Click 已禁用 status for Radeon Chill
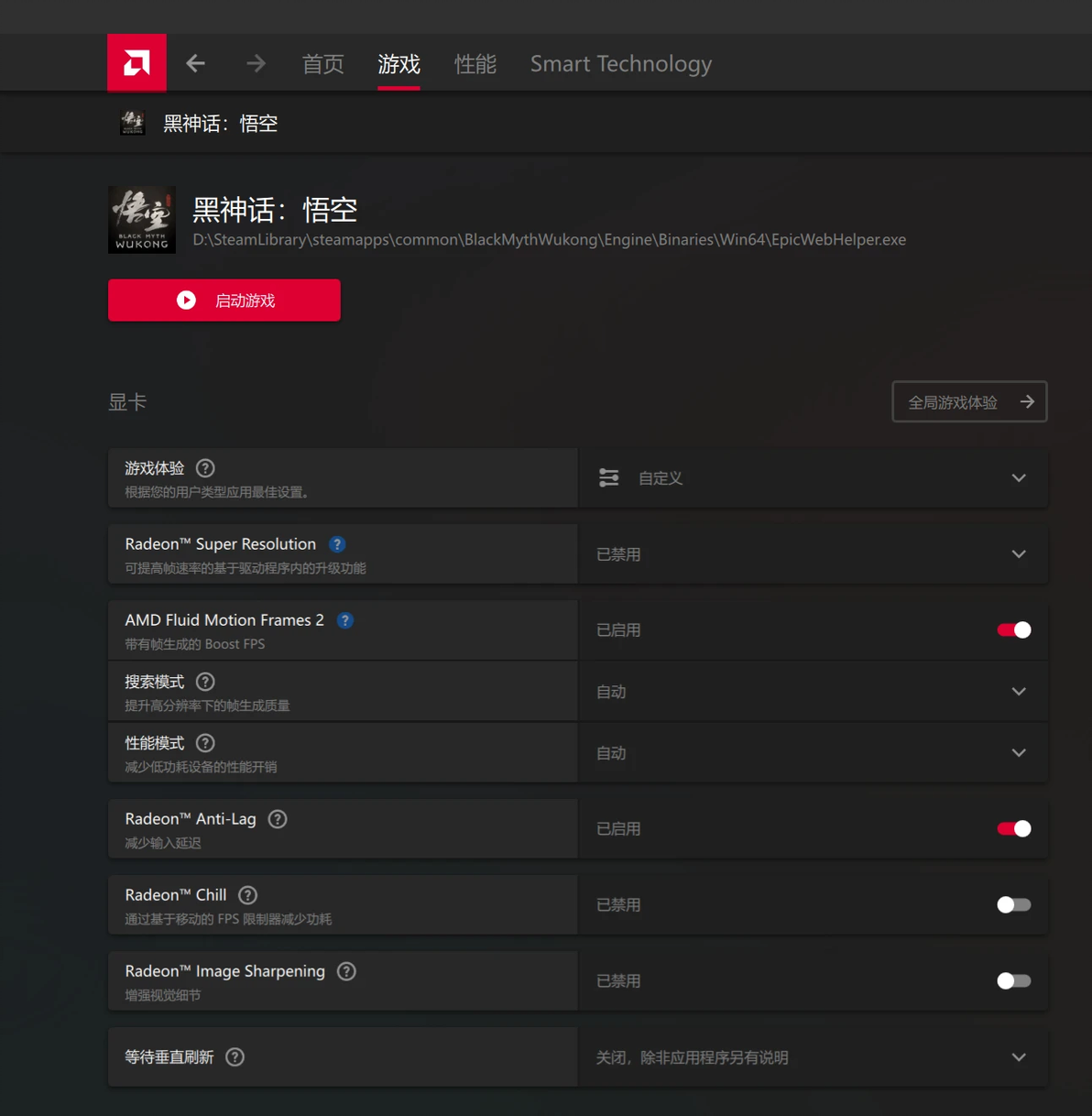This screenshot has width=1092, height=1116. coord(618,905)
